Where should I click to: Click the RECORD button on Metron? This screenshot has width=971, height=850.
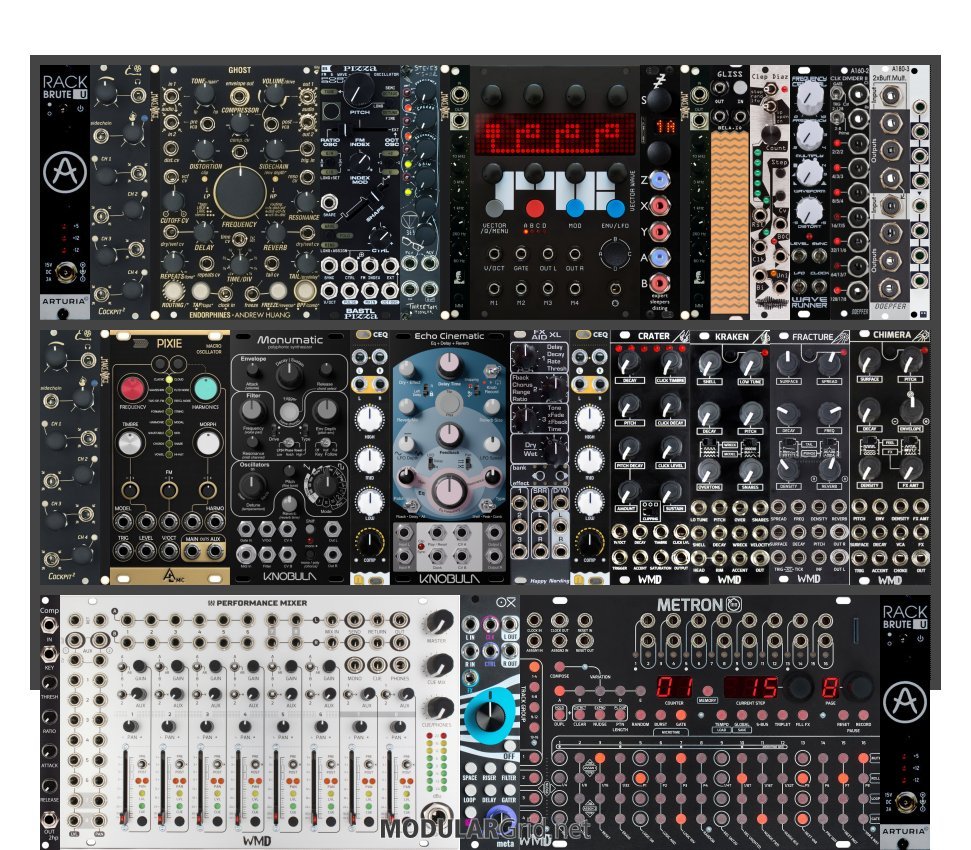(x=863, y=716)
